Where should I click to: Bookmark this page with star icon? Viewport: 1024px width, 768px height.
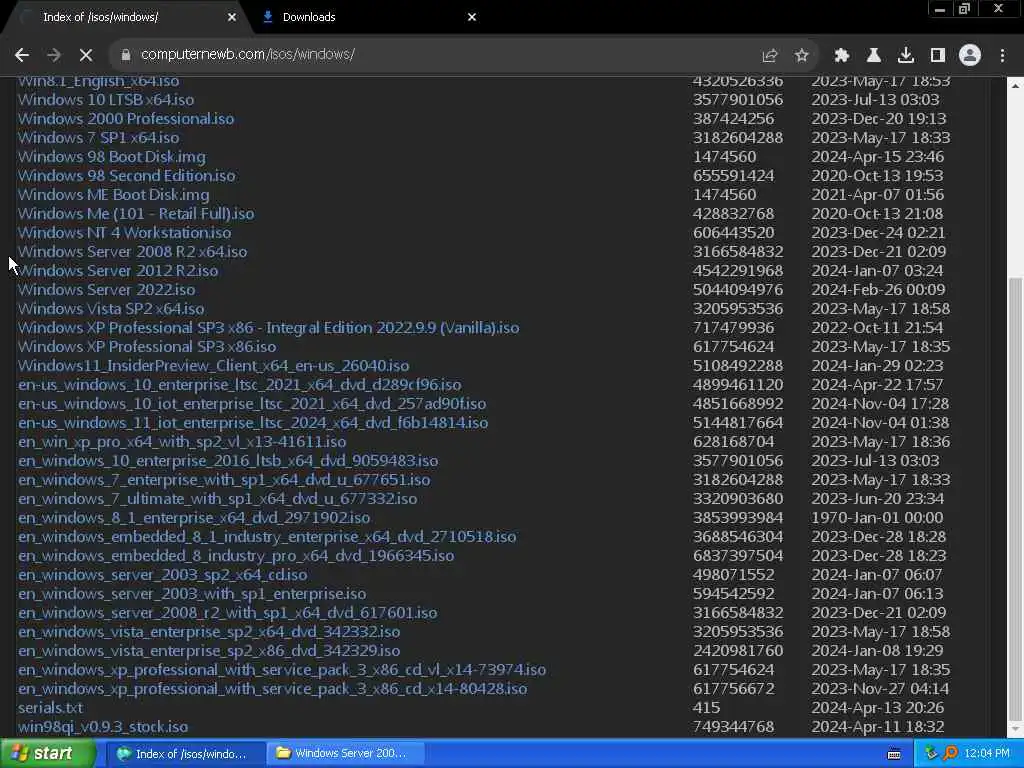coord(801,56)
